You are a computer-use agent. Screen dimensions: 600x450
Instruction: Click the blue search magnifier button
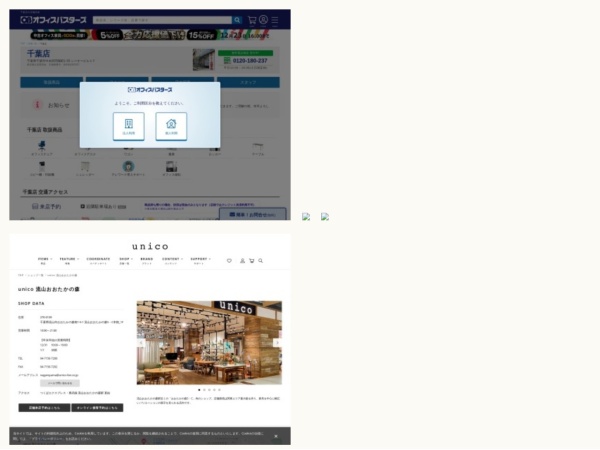(x=237, y=20)
